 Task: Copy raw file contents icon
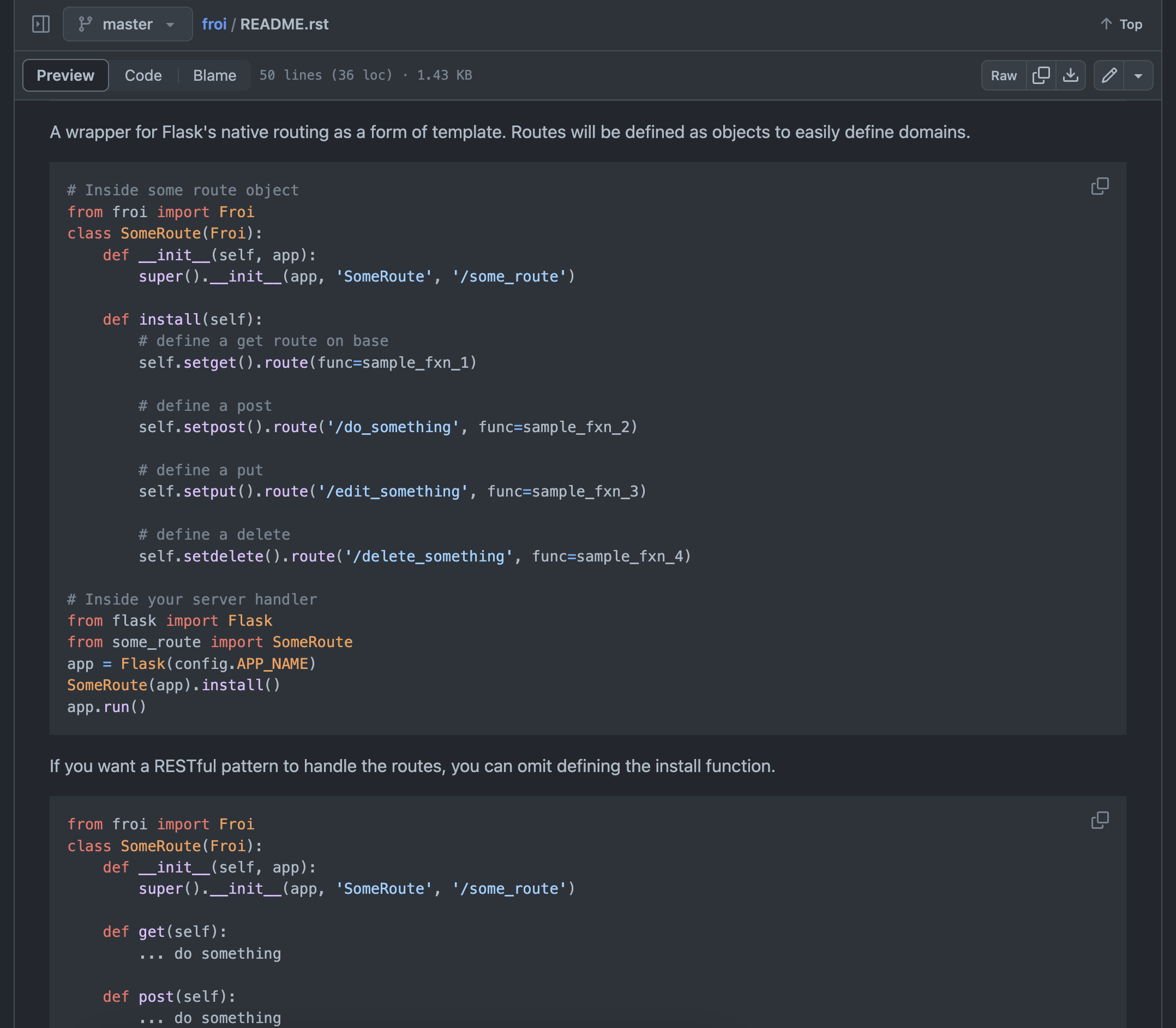[1041, 75]
